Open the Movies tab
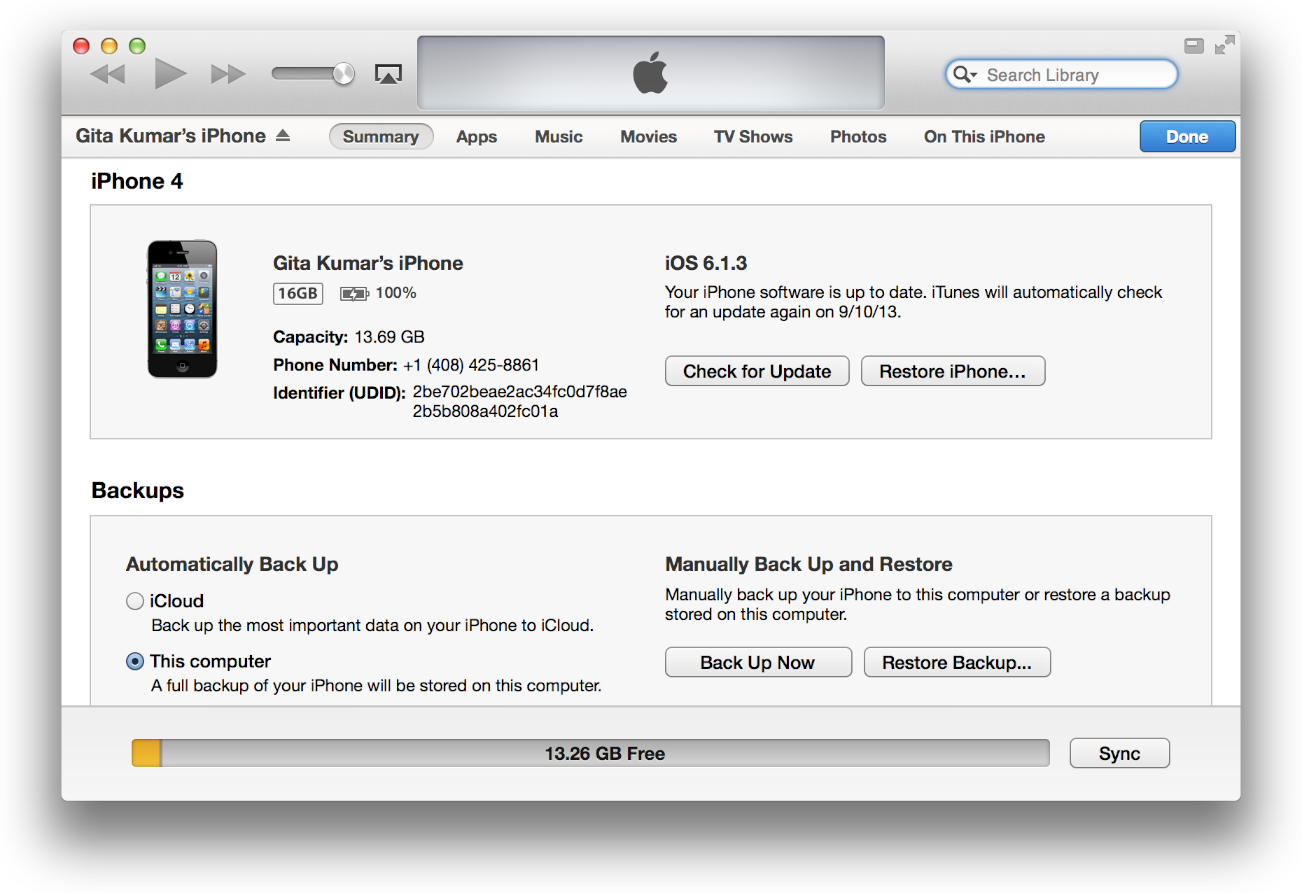The height and width of the screenshot is (893, 1302). pyautogui.click(x=649, y=137)
